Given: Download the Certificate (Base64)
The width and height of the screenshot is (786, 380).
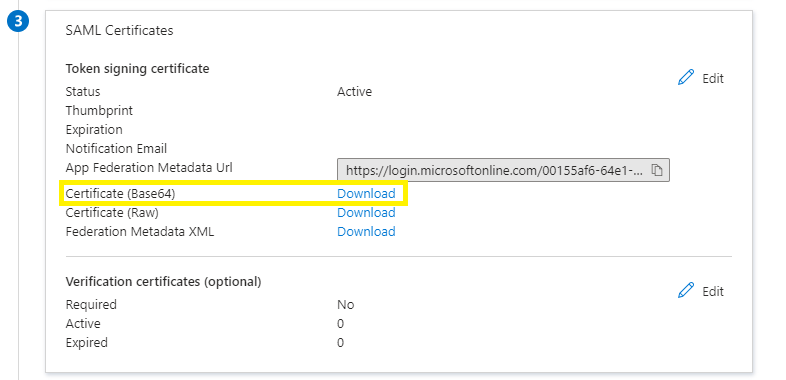Looking at the screenshot, I should [366, 194].
